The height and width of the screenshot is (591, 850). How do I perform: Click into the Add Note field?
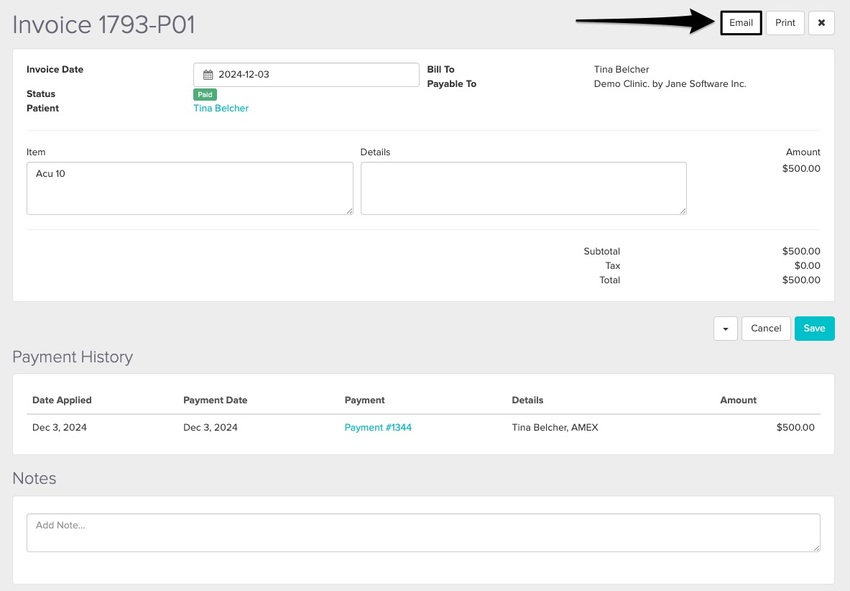click(423, 533)
